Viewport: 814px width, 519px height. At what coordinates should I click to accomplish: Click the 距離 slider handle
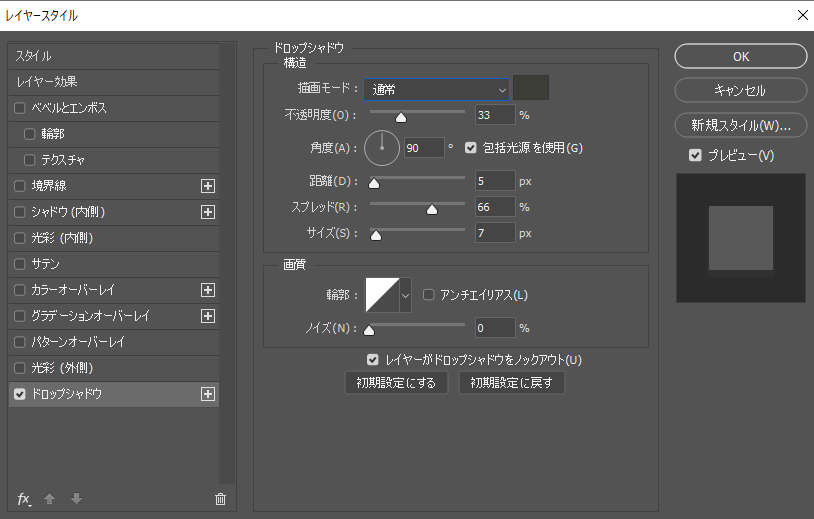[374, 184]
